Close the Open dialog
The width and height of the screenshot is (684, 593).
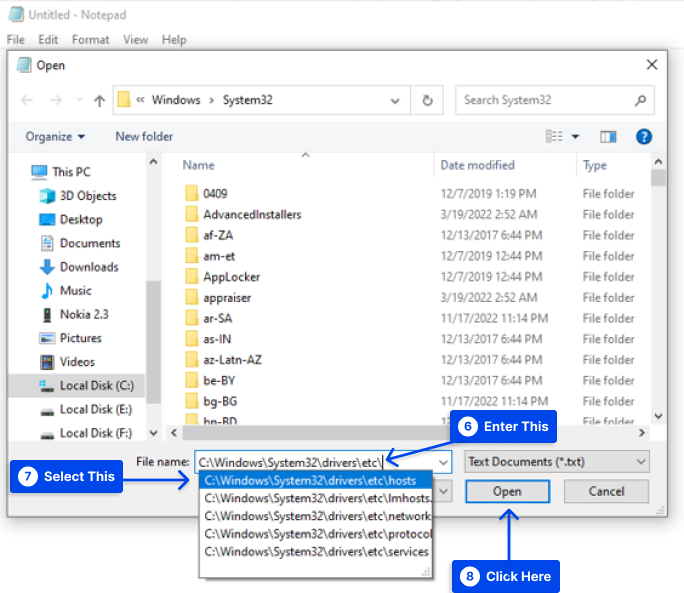point(652,65)
